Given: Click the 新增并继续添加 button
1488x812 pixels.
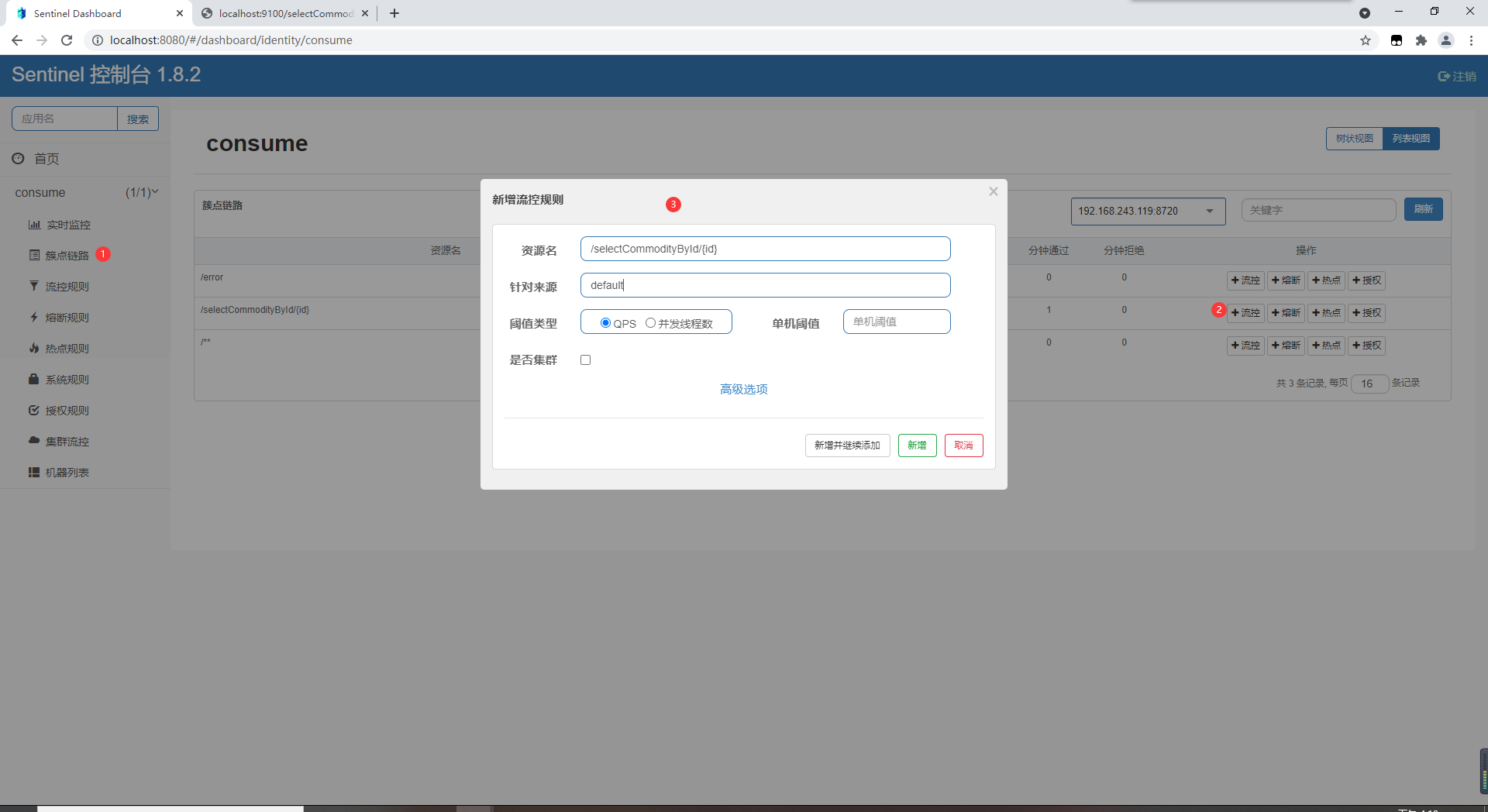Looking at the screenshot, I should pos(847,446).
